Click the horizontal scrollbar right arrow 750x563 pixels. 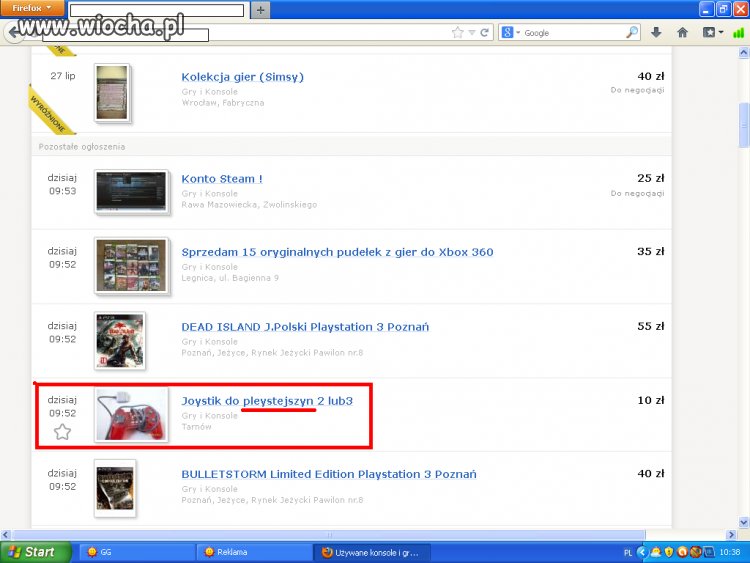(x=731, y=534)
